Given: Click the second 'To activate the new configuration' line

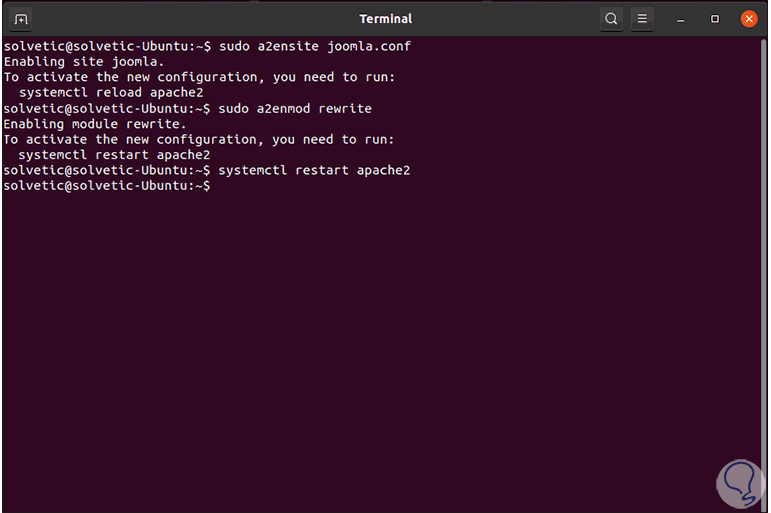Looking at the screenshot, I should coord(199,139).
